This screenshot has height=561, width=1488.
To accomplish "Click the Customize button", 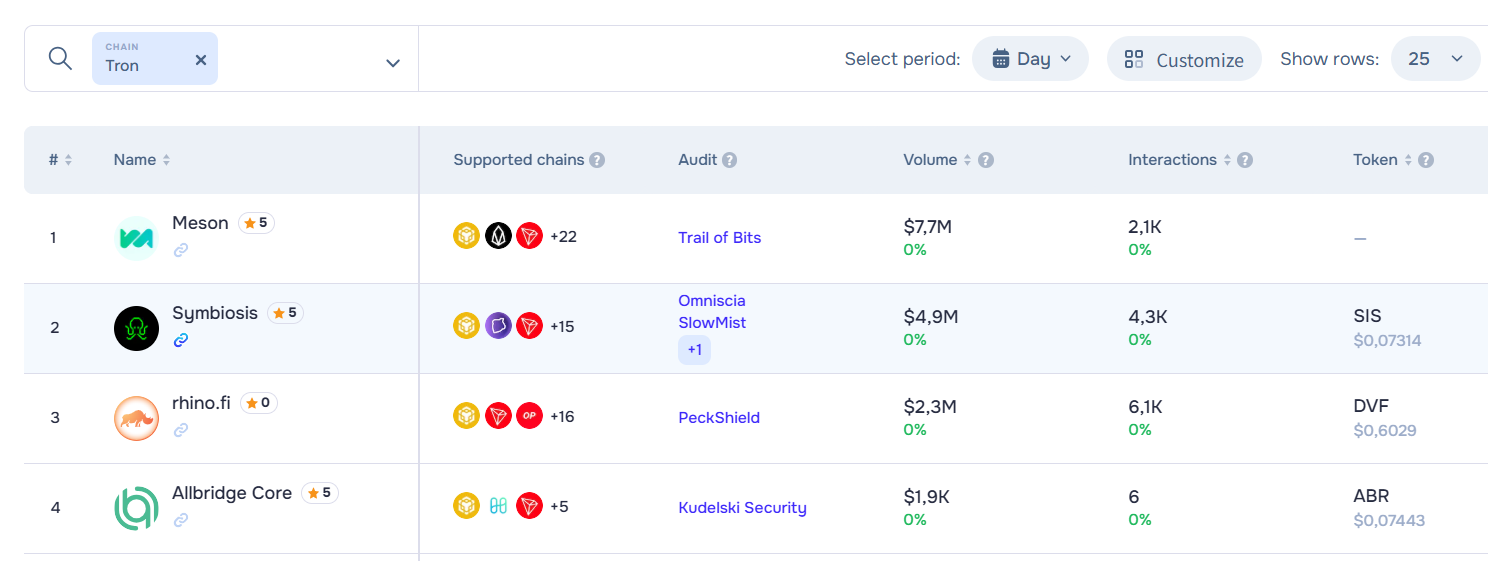I will click(x=1184, y=60).
